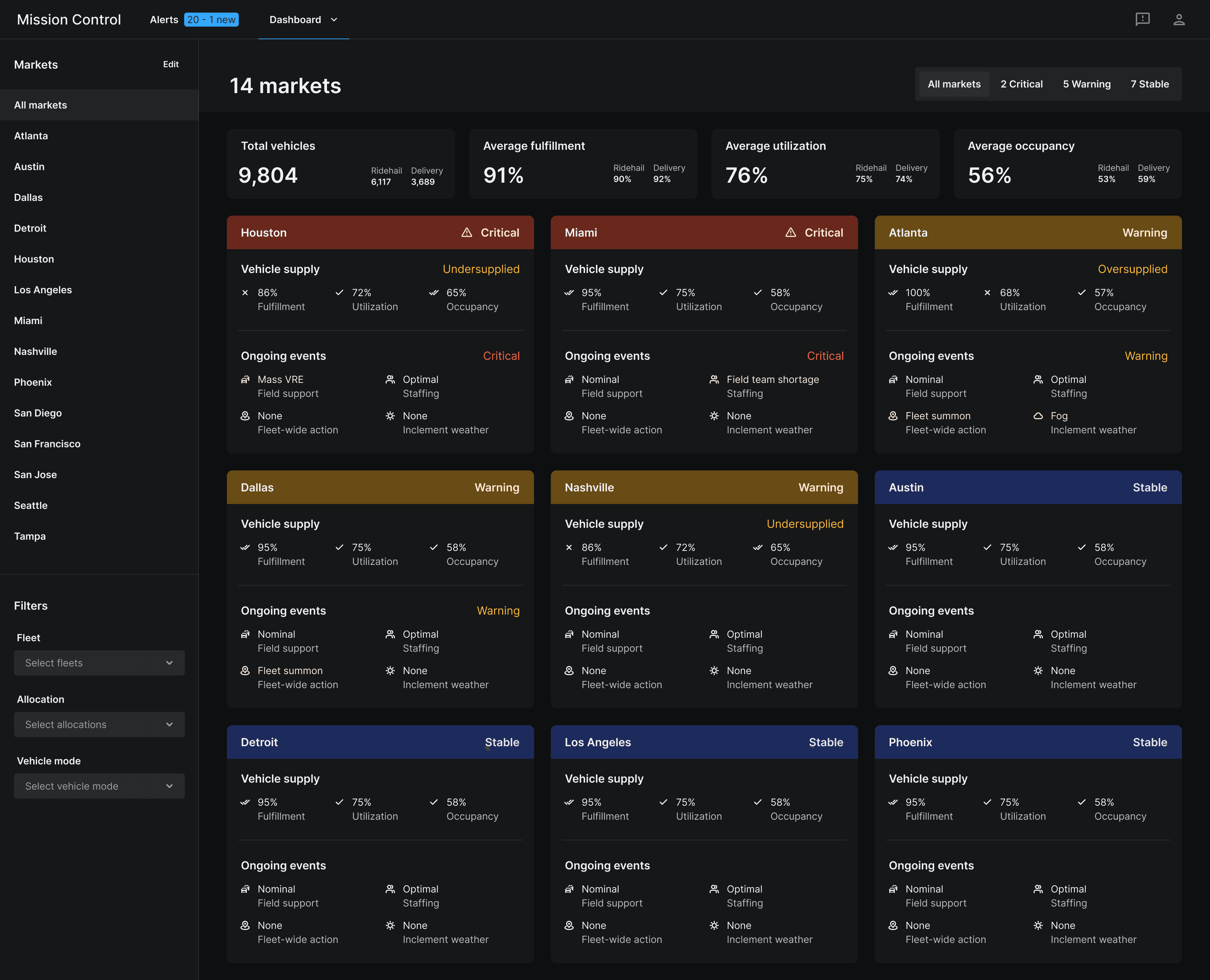Click Atlanta's Fog weather cloud icon
The image size is (1210, 980).
tap(1038, 415)
